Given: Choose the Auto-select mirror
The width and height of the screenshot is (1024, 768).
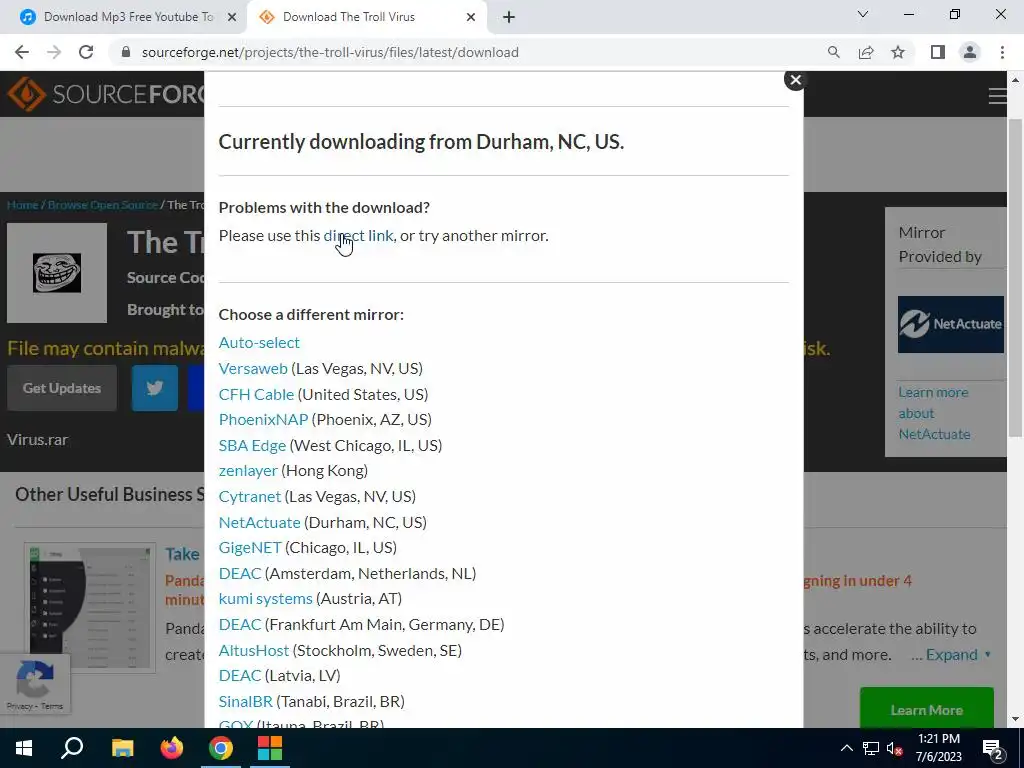Looking at the screenshot, I should coord(259,343).
